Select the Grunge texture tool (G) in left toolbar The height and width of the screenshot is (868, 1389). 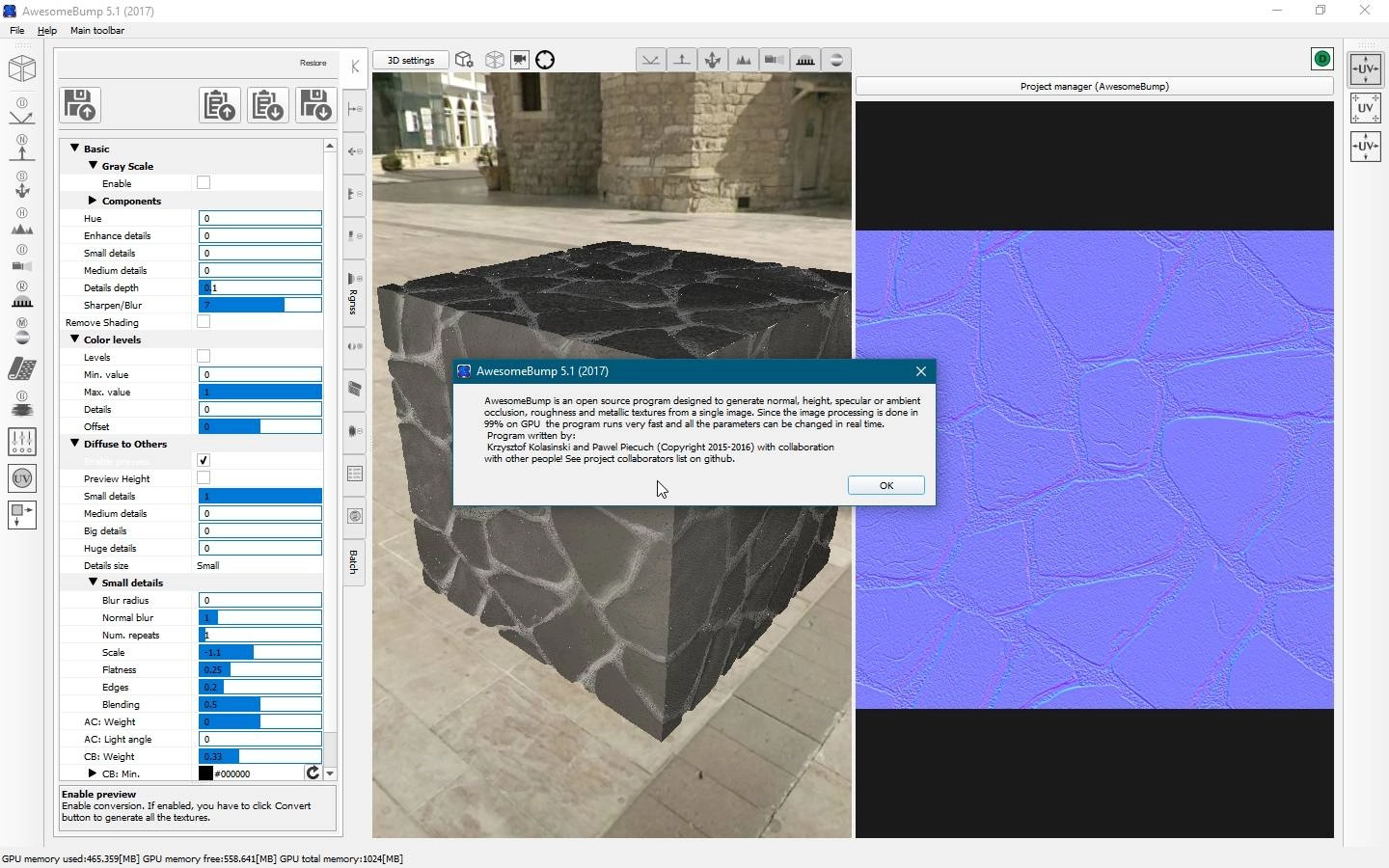[x=21, y=404]
